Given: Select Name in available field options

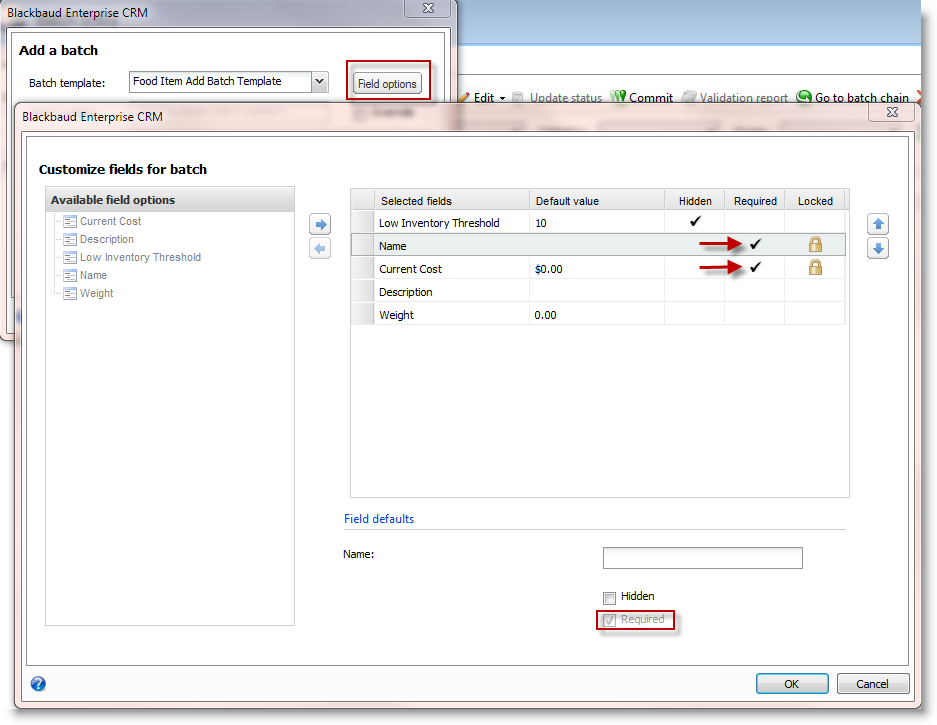Looking at the screenshot, I should tap(93, 275).
